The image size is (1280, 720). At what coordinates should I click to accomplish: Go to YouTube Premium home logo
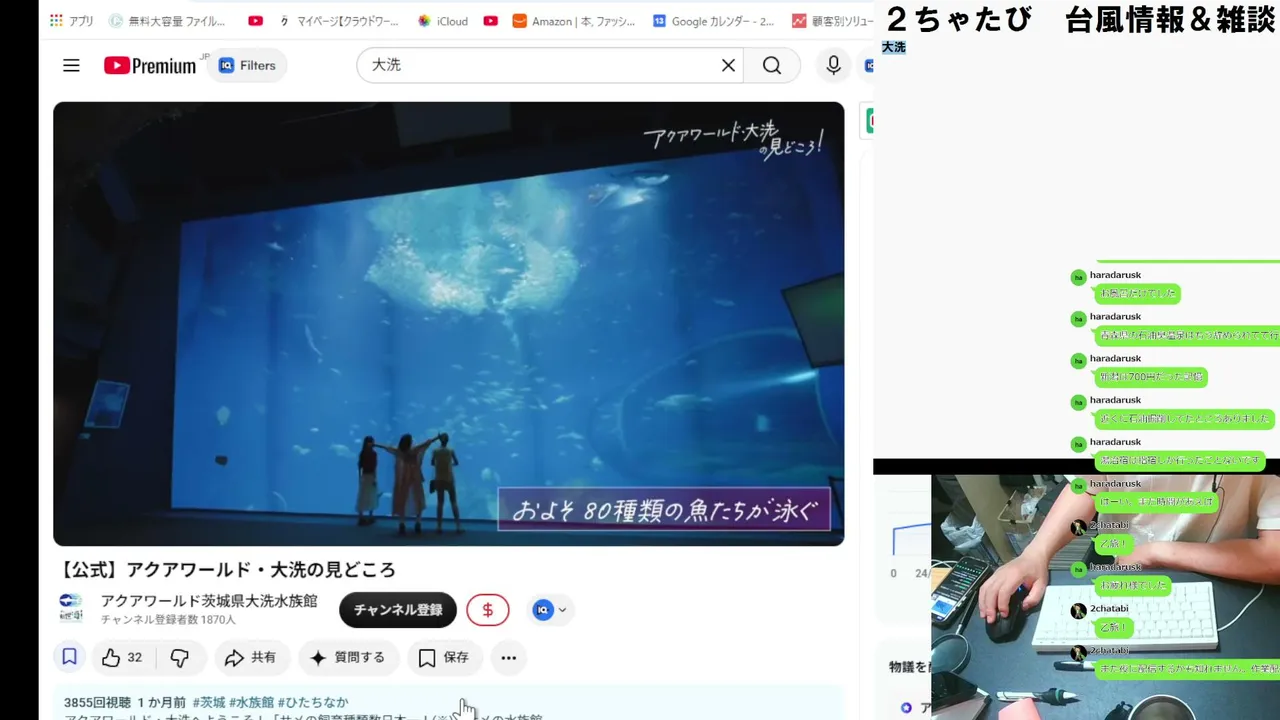150,66
